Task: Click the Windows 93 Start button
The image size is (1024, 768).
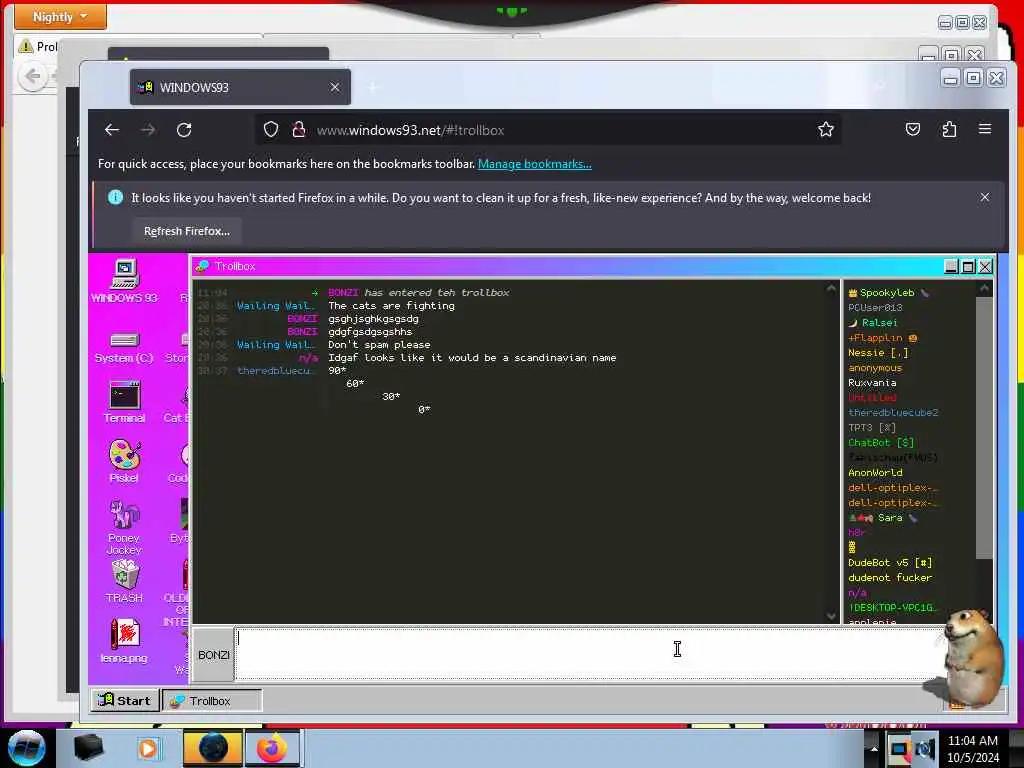Action: pos(125,701)
